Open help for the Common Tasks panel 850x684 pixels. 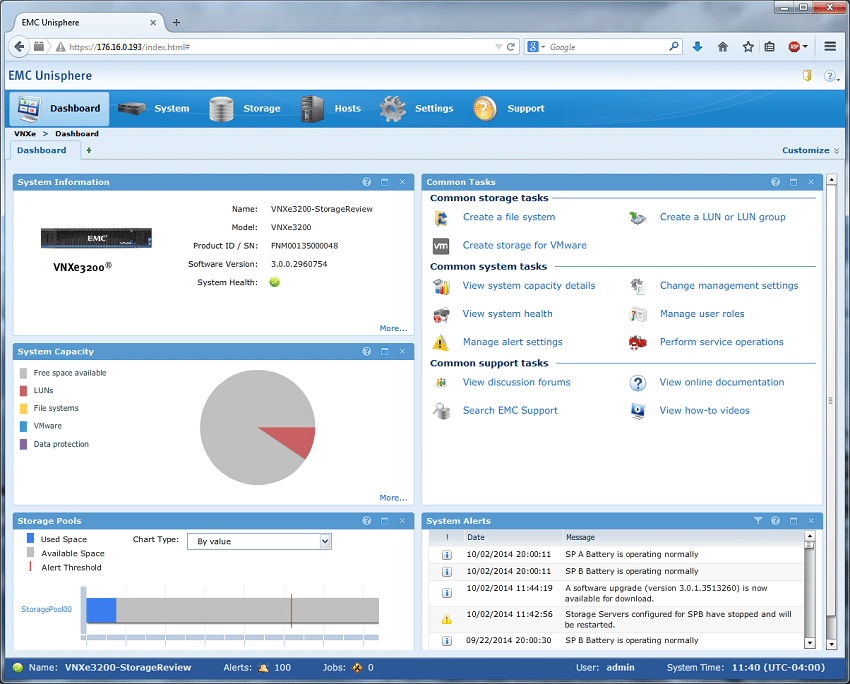(x=776, y=182)
